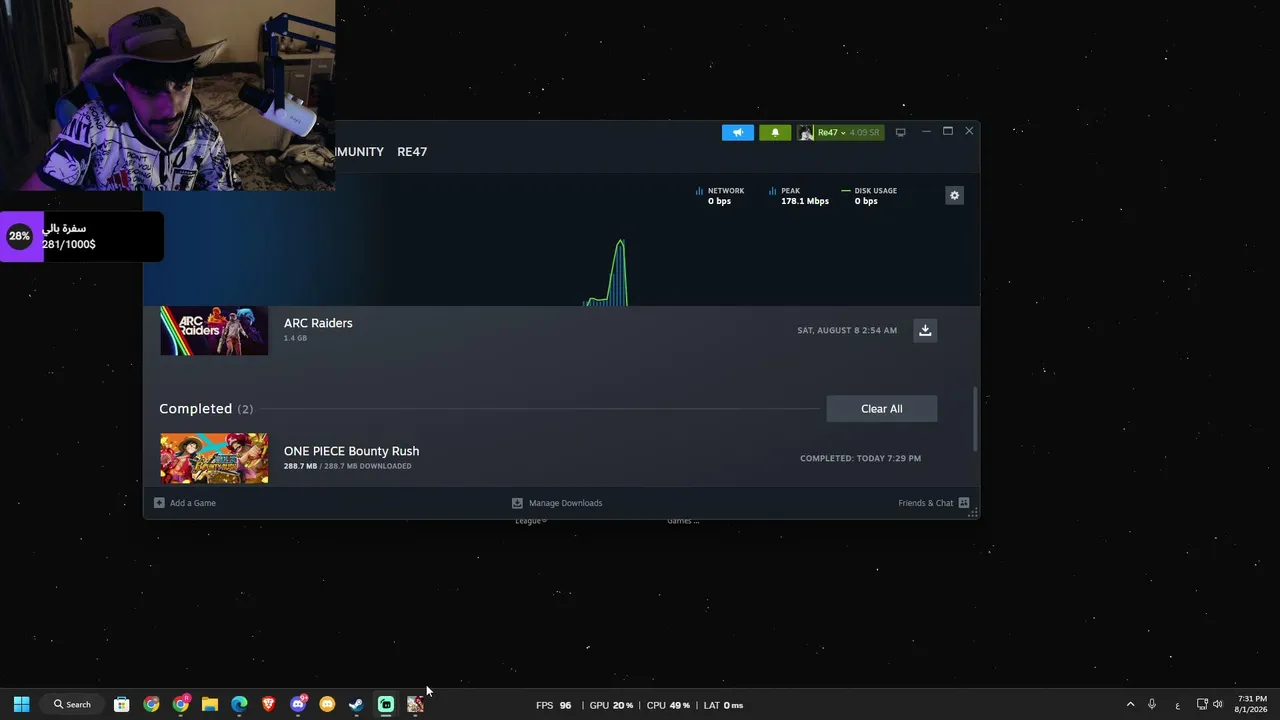Screen dimensions: 1280x720
Task: Open the ARC Raiders game thumbnail
Action: click(214, 330)
